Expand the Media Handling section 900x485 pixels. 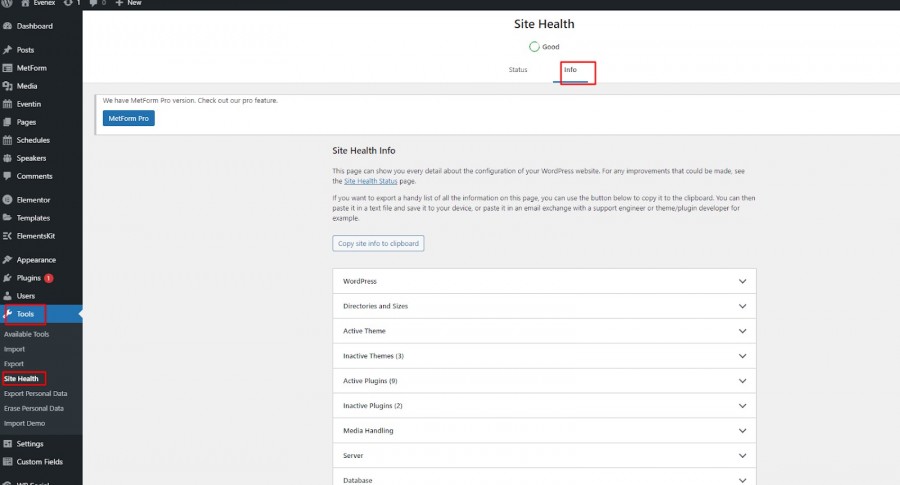(544, 430)
